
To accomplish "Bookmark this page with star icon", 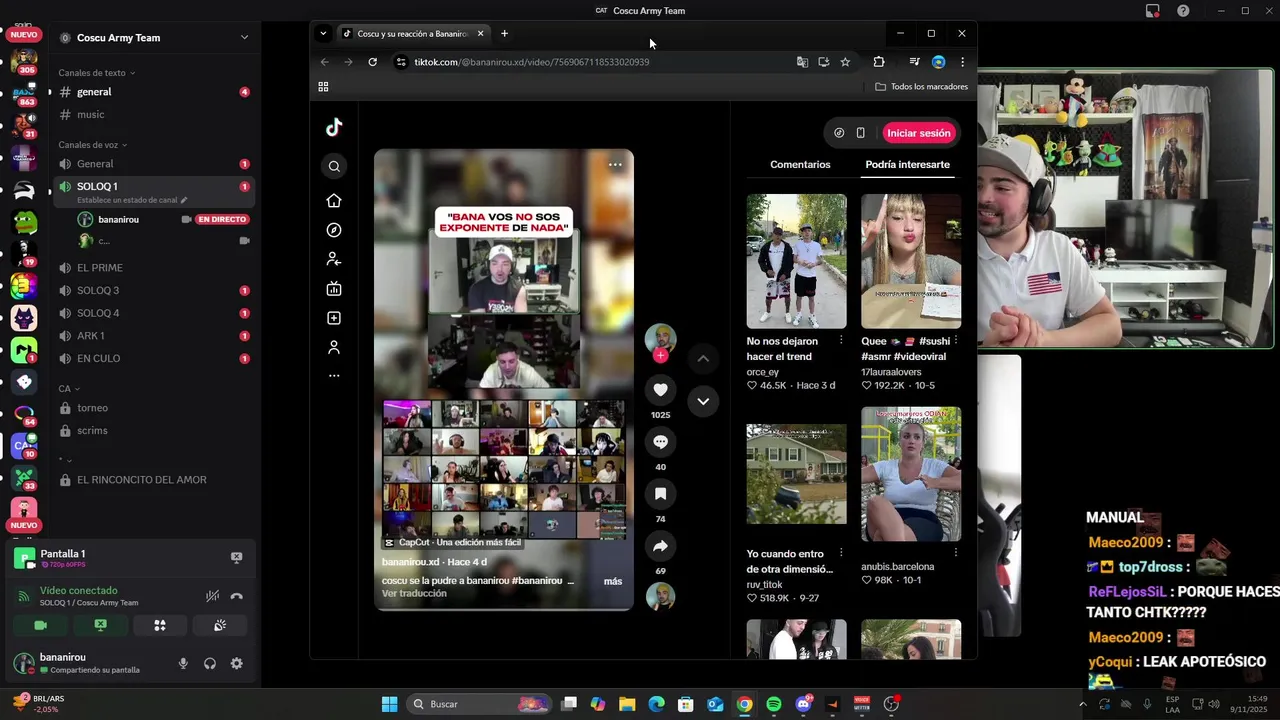I will (845, 62).
